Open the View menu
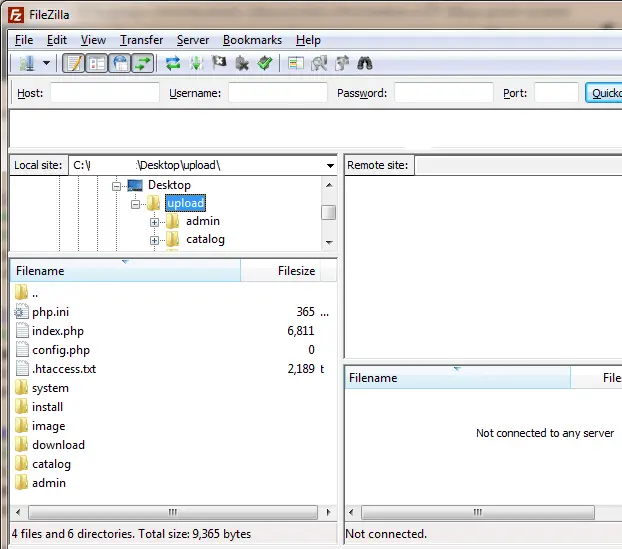Screen dimensions: 622x549 pyautogui.click(x=93, y=40)
